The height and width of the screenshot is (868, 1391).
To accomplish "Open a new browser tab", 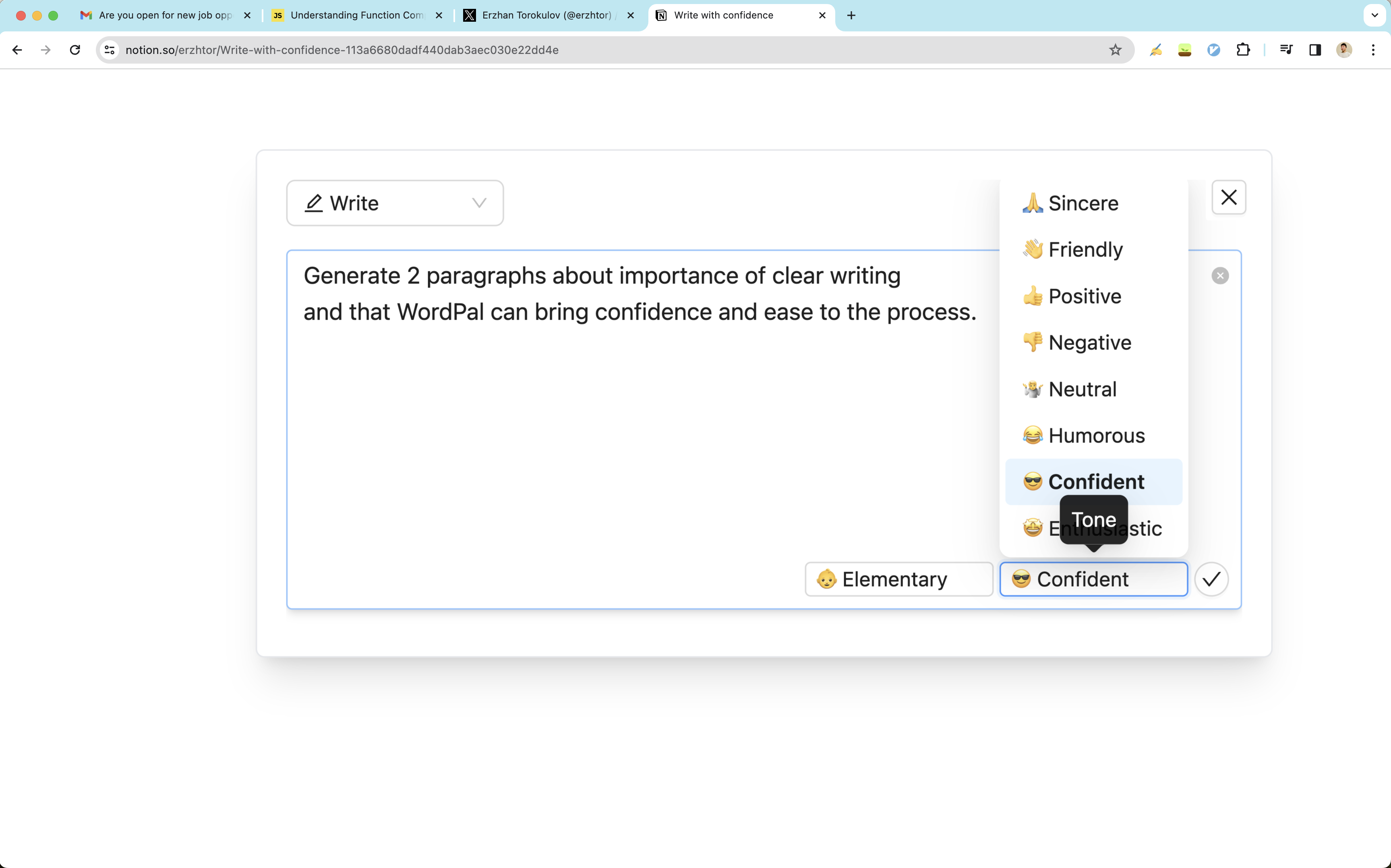I will pos(851,15).
